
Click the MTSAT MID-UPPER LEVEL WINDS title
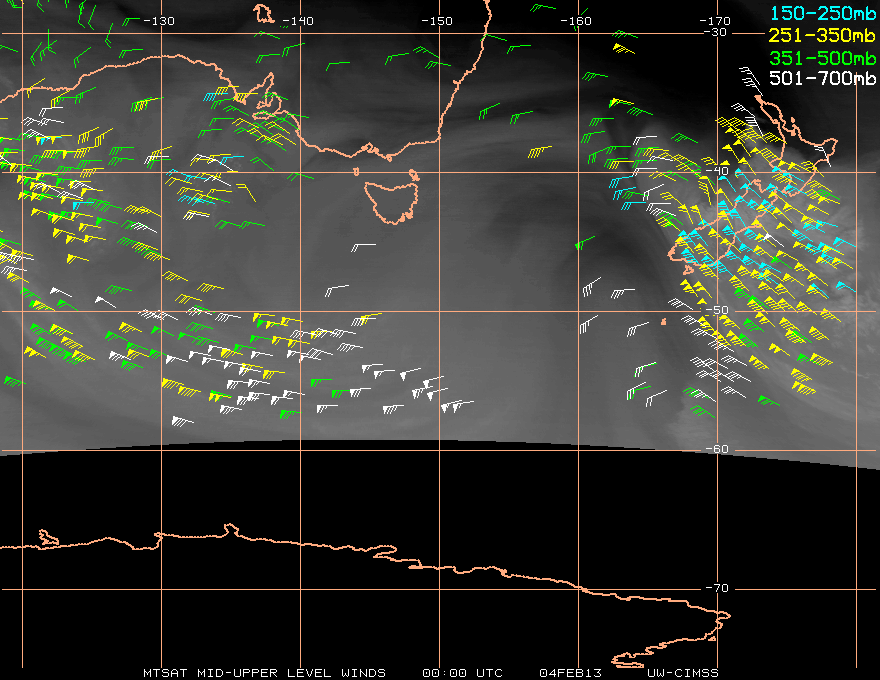click(x=264, y=673)
